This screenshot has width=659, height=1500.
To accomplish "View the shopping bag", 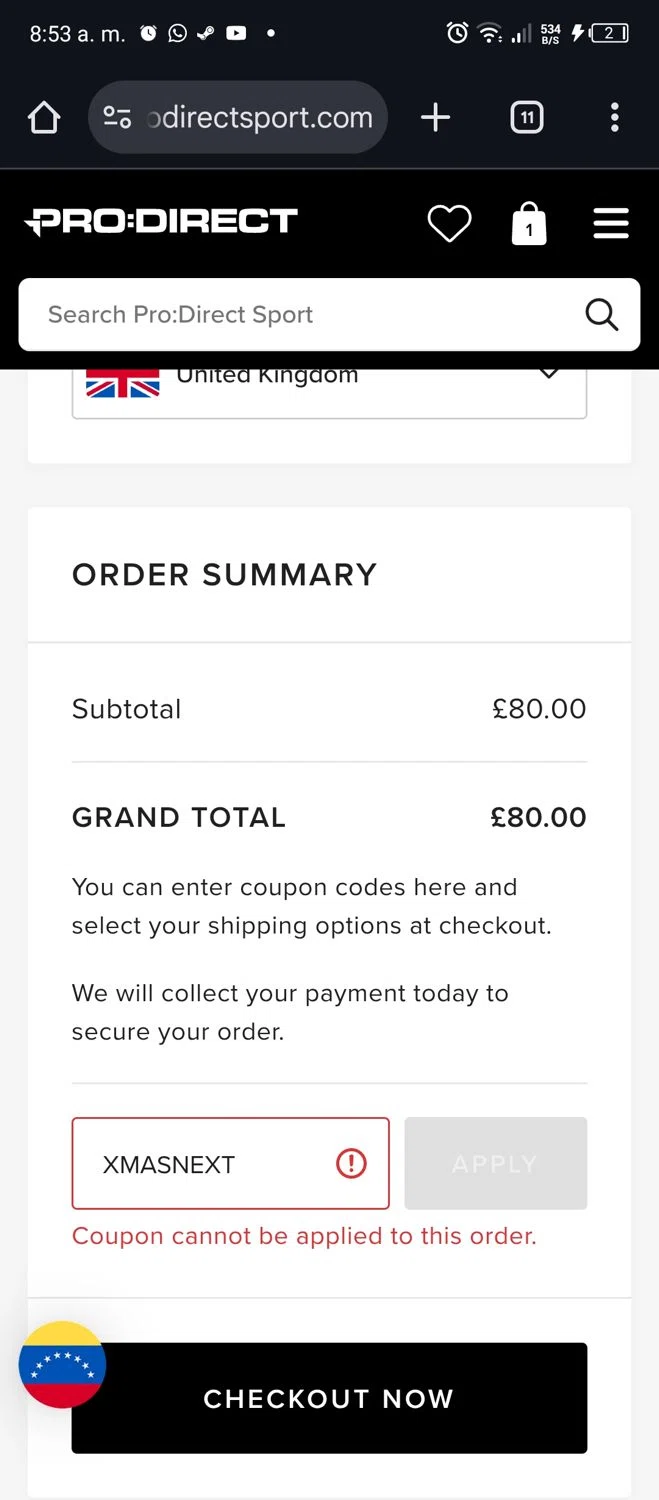I will 529,223.
